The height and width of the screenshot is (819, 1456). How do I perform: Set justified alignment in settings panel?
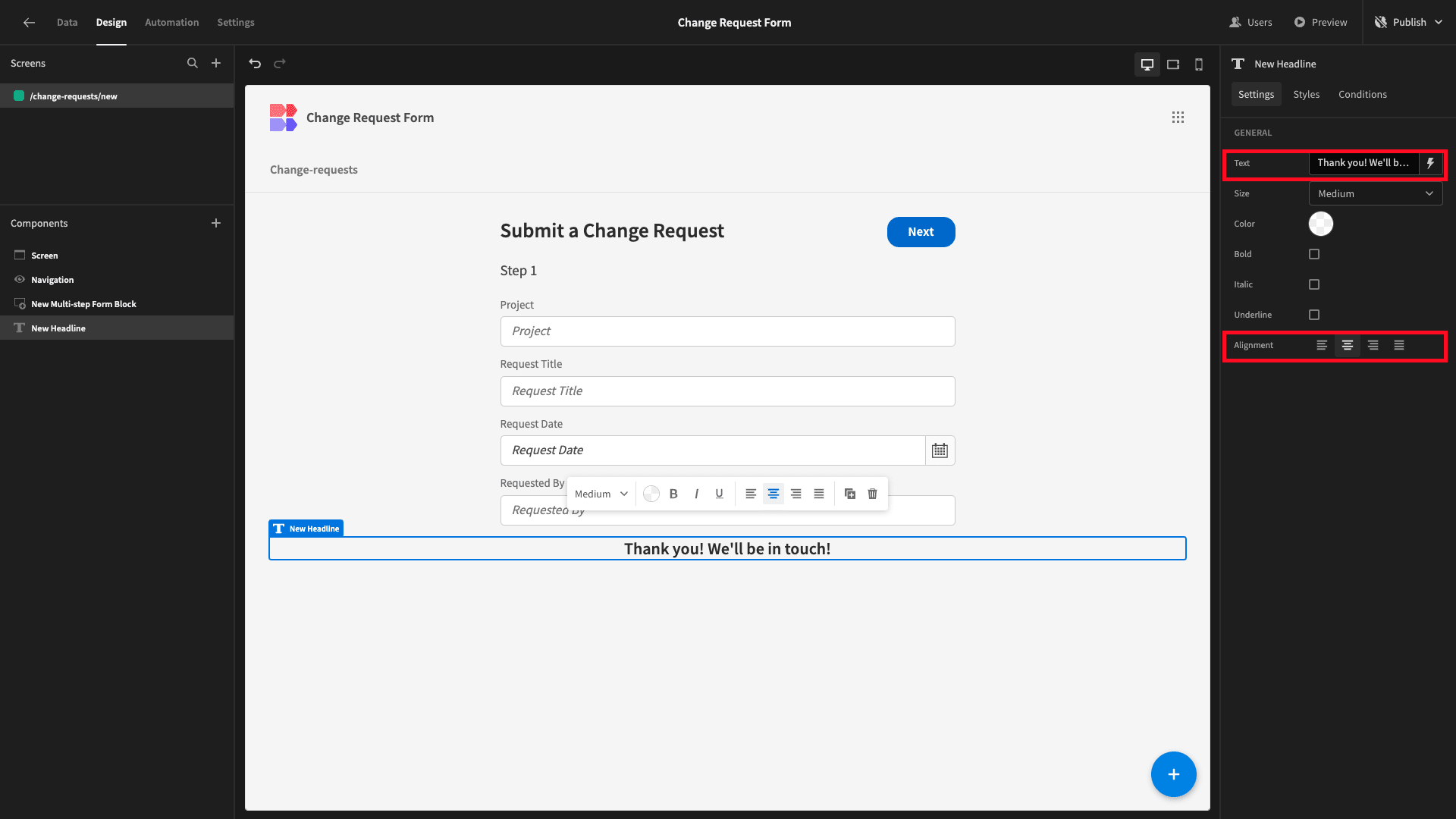(1399, 345)
